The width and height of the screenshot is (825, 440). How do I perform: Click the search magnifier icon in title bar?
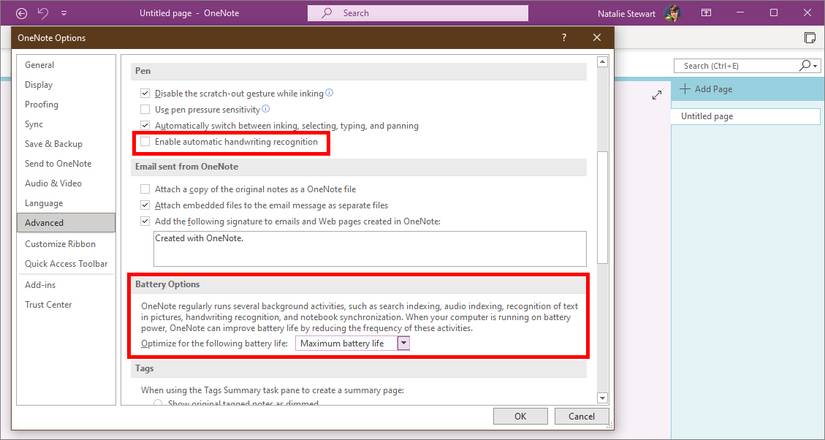[327, 13]
